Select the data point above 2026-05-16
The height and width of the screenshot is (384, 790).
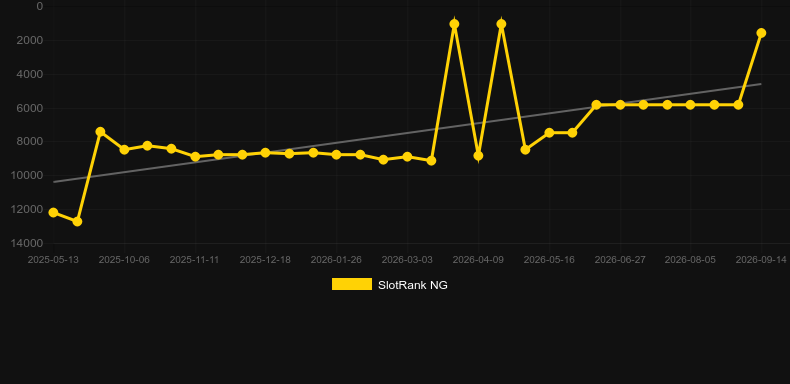(549, 133)
